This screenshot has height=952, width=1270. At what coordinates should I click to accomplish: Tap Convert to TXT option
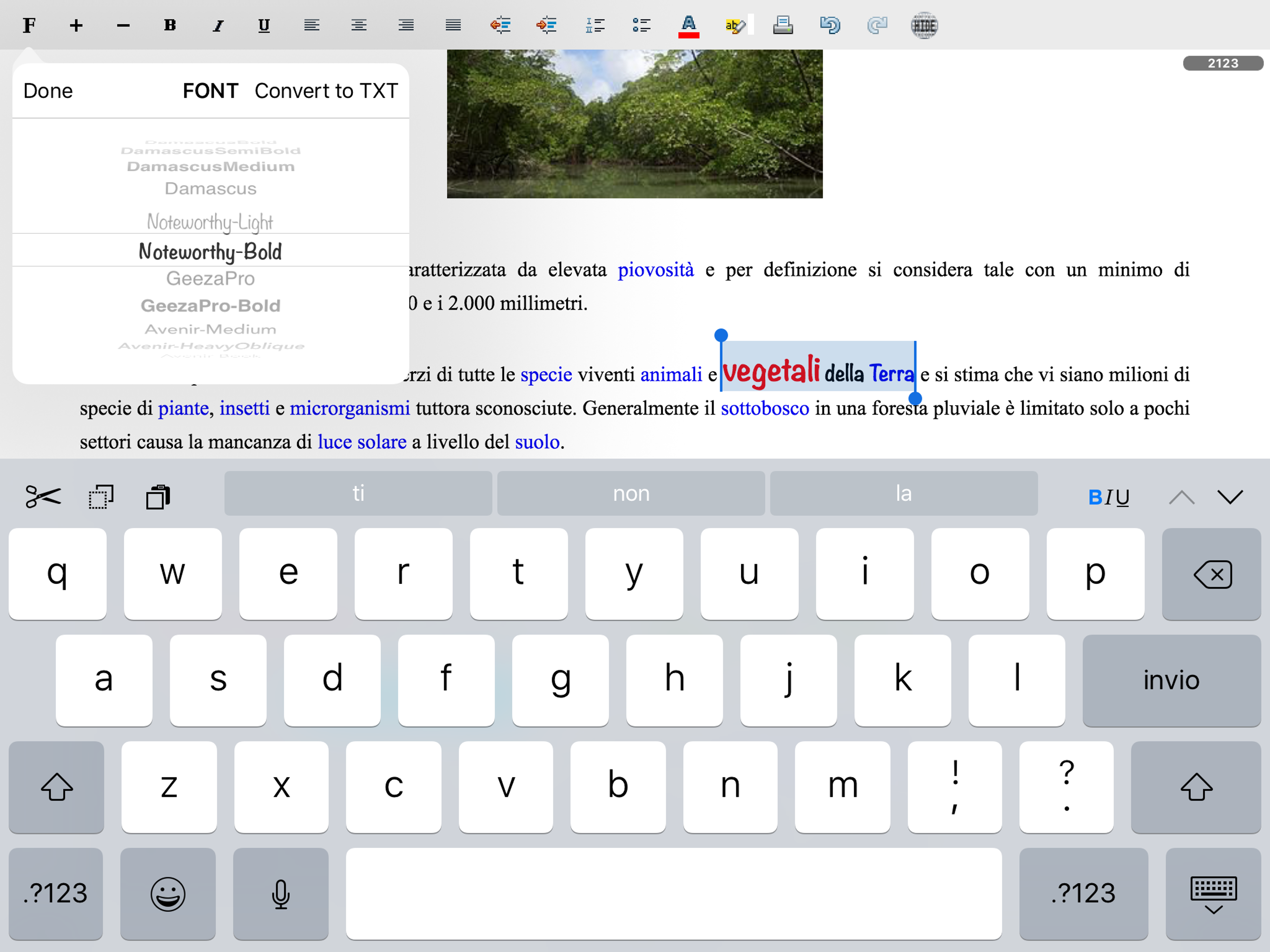[326, 91]
